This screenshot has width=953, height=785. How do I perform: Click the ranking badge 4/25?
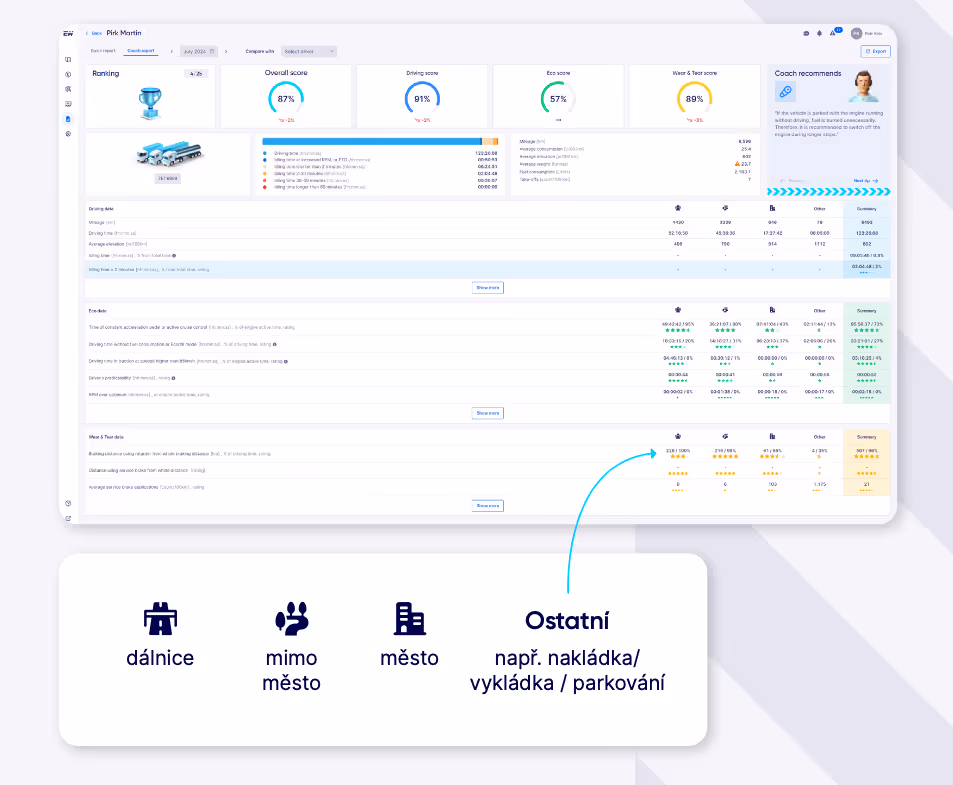196,74
